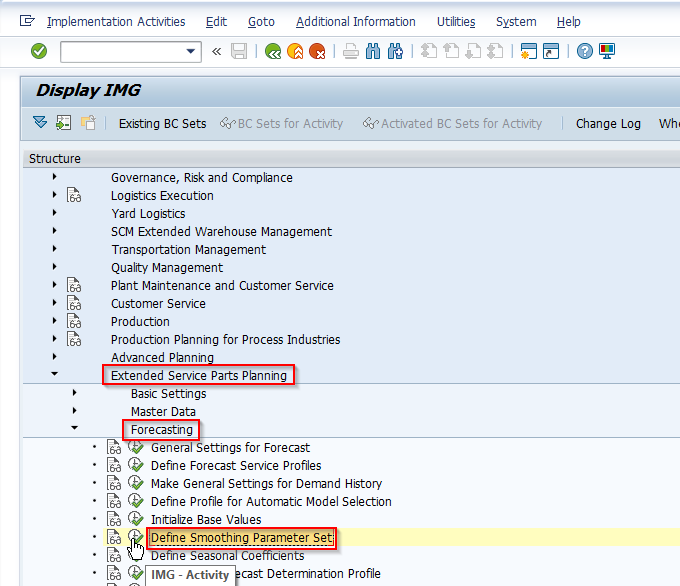Image resolution: width=680 pixels, height=586 pixels.
Task: Click the Structure column header
Action: tap(55, 159)
